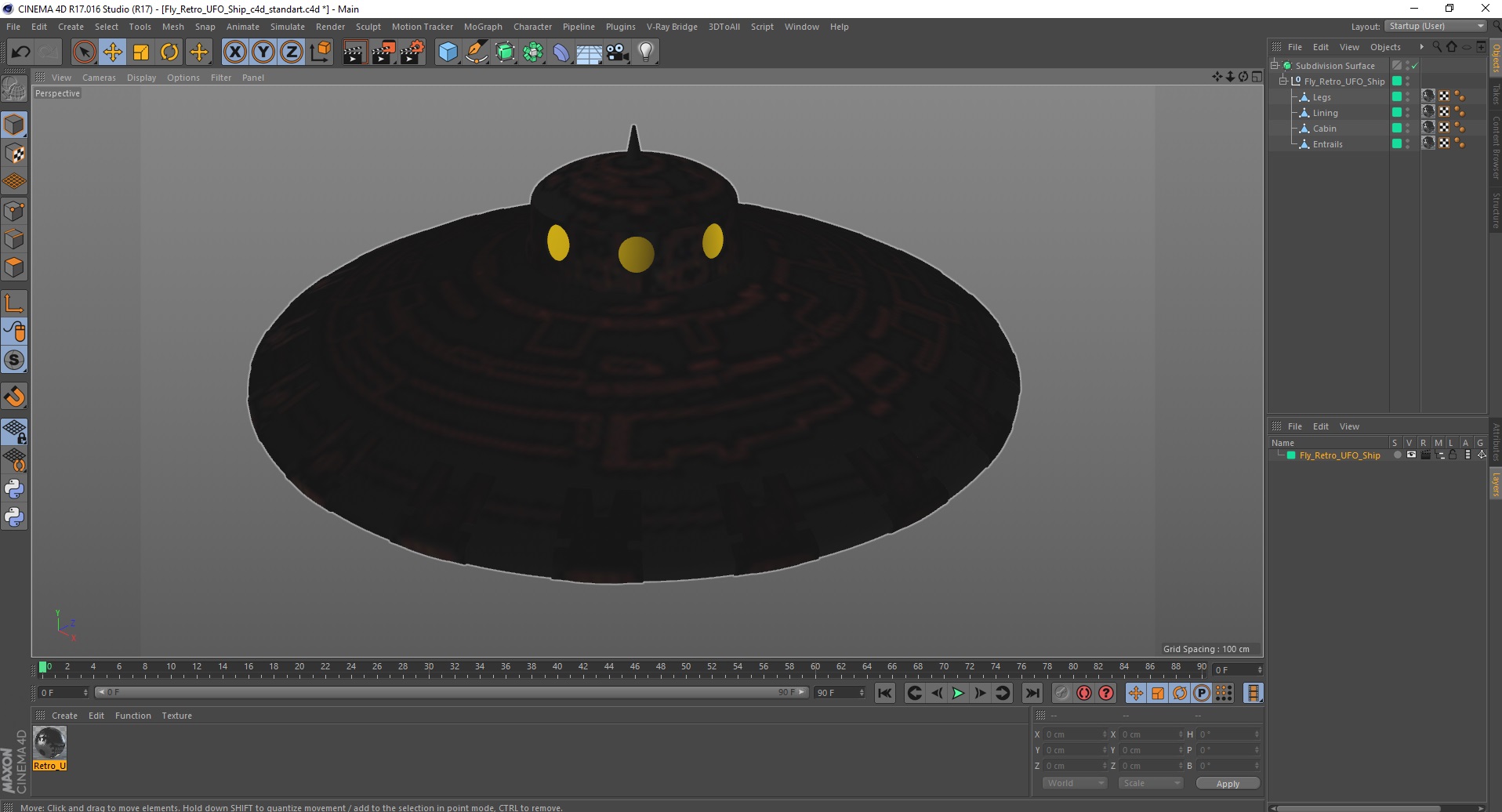
Task: Select the Cabin object
Action: point(1325,129)
